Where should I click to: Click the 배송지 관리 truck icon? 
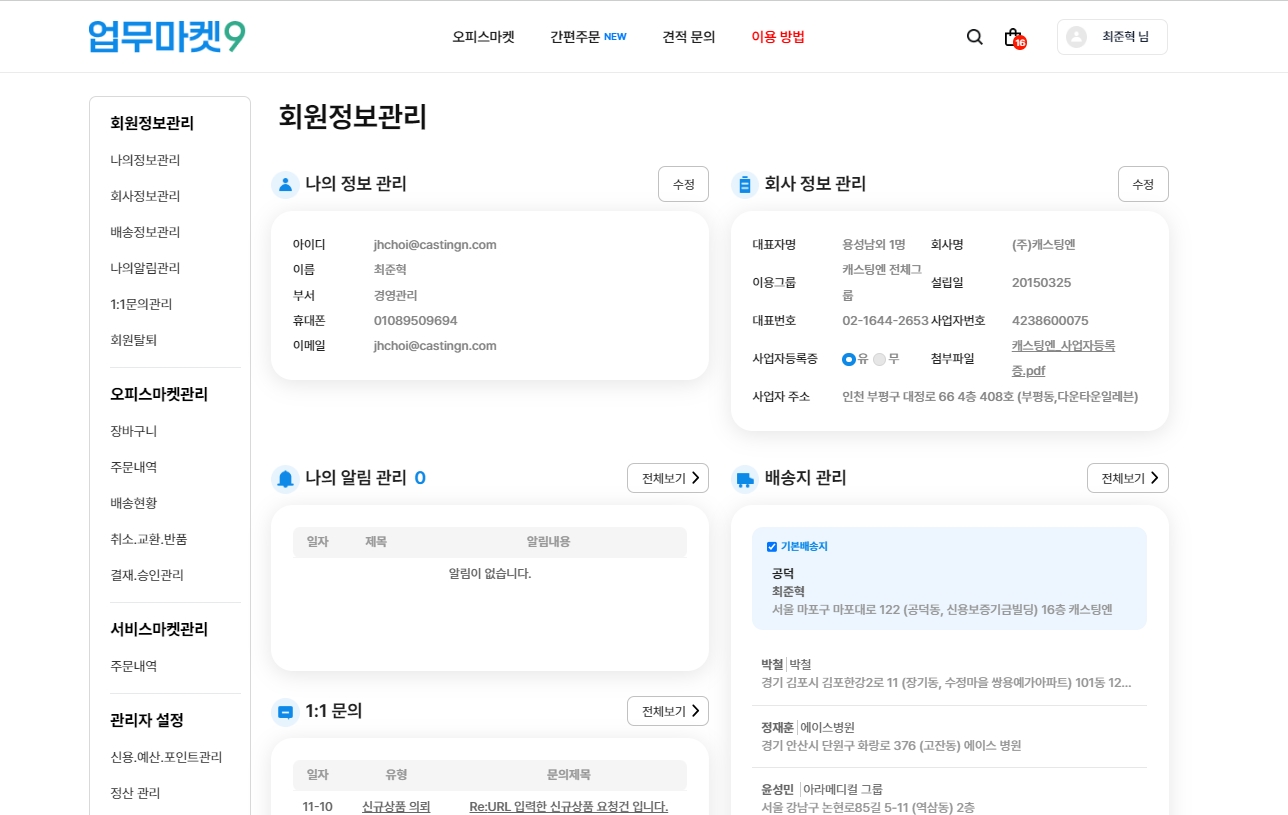pos(745,479)
